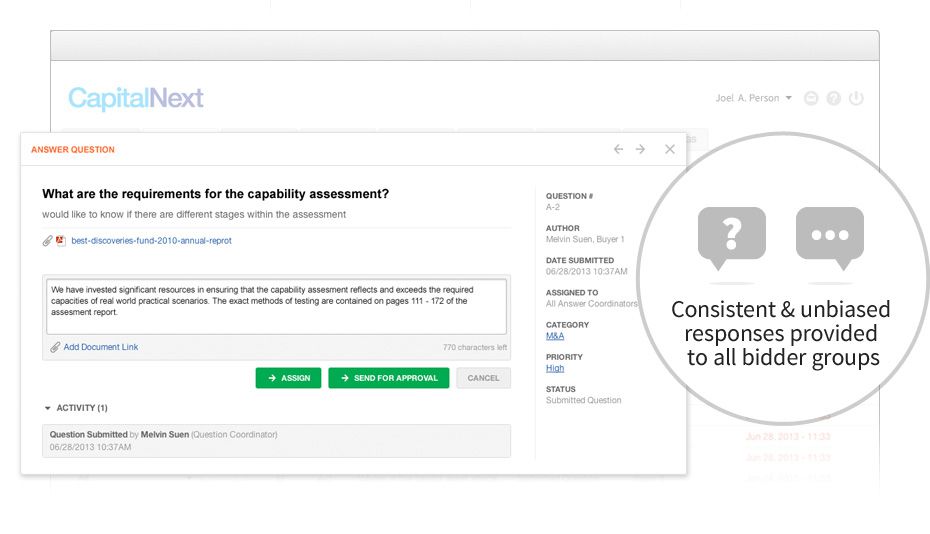Close the Answer Question dialog

point(670,149)
